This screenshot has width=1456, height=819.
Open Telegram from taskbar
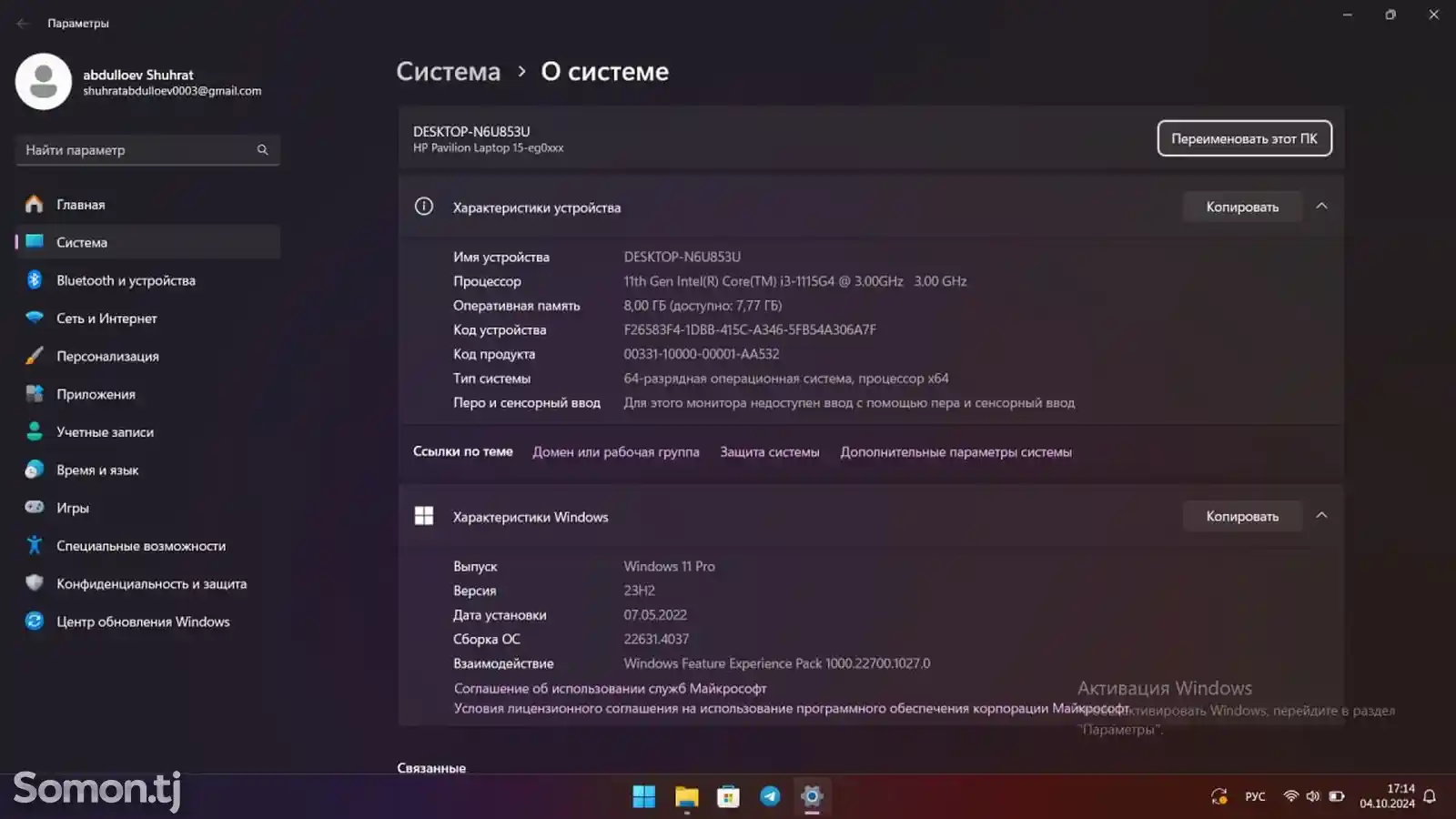pyautogui.click(x=770, y=797)
